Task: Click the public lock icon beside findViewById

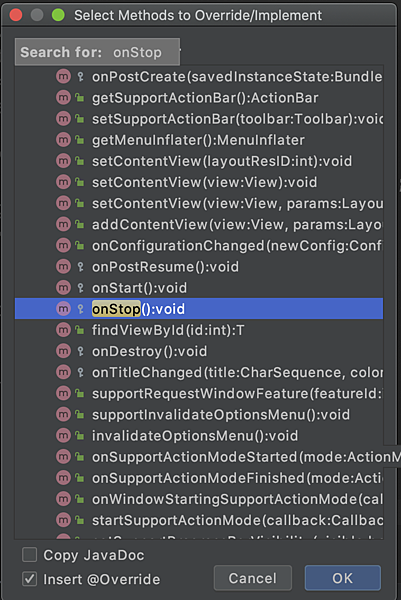Action: pyautogui.click(x=80, y=330)
